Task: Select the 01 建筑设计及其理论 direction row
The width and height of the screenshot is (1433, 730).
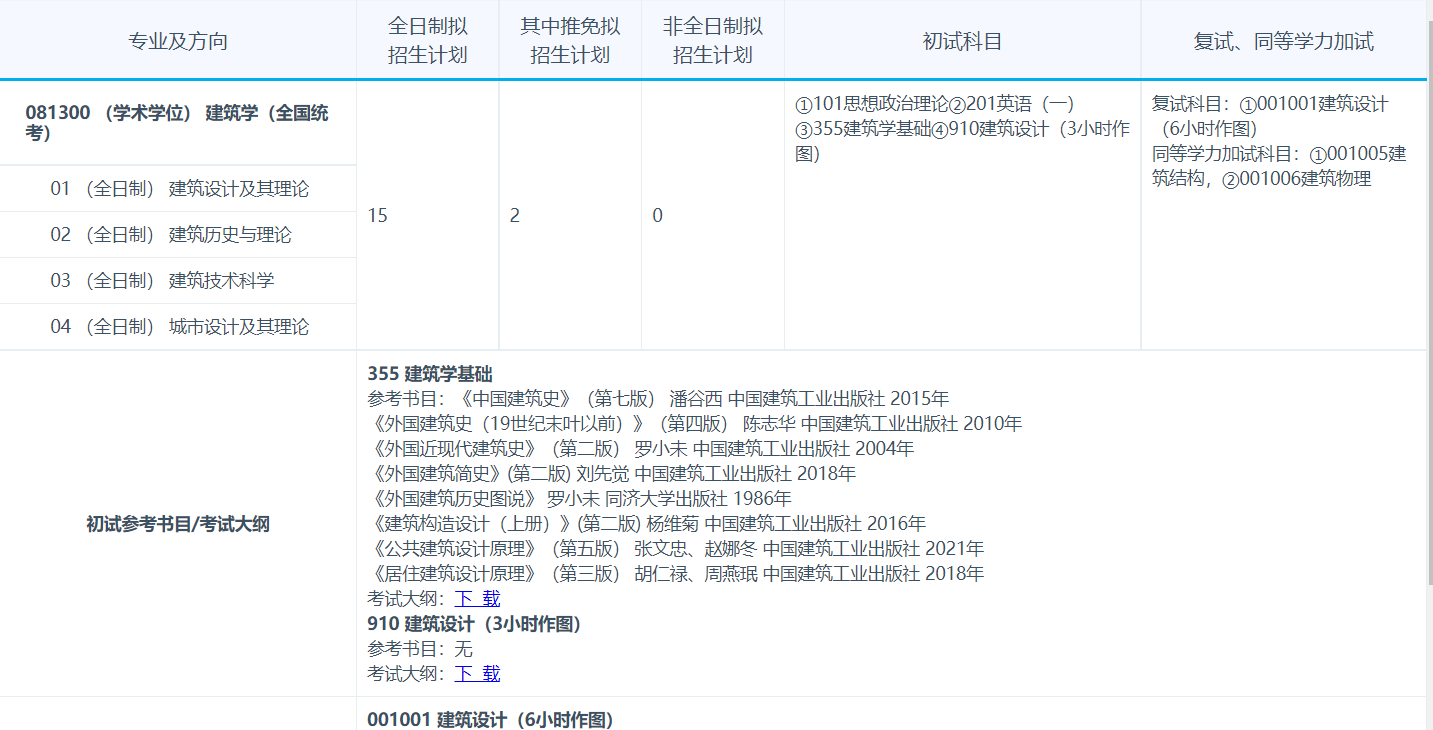Action: click(x=178, y=188)
